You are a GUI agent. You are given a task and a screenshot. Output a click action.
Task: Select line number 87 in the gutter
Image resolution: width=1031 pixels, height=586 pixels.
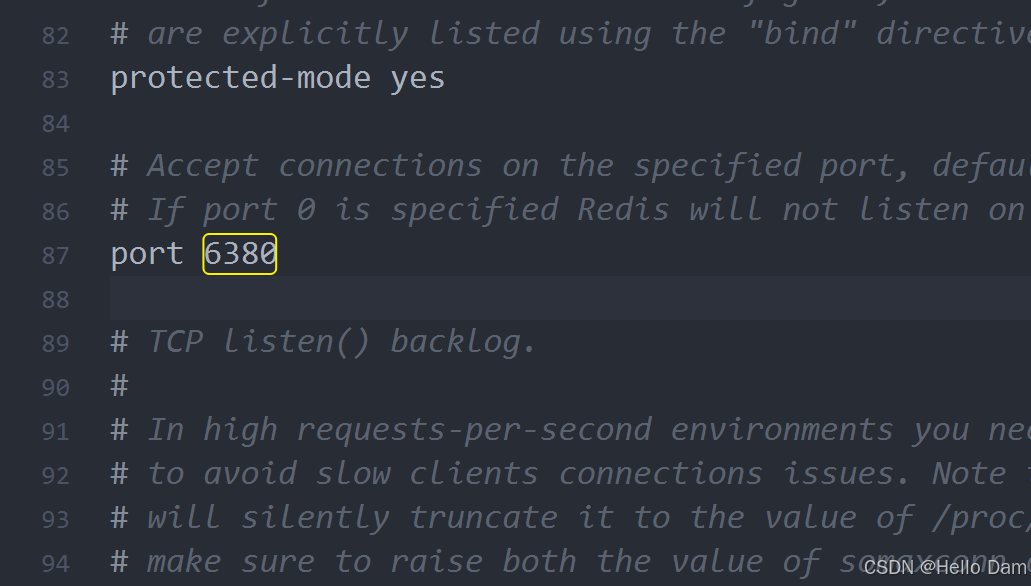(56, 255)
